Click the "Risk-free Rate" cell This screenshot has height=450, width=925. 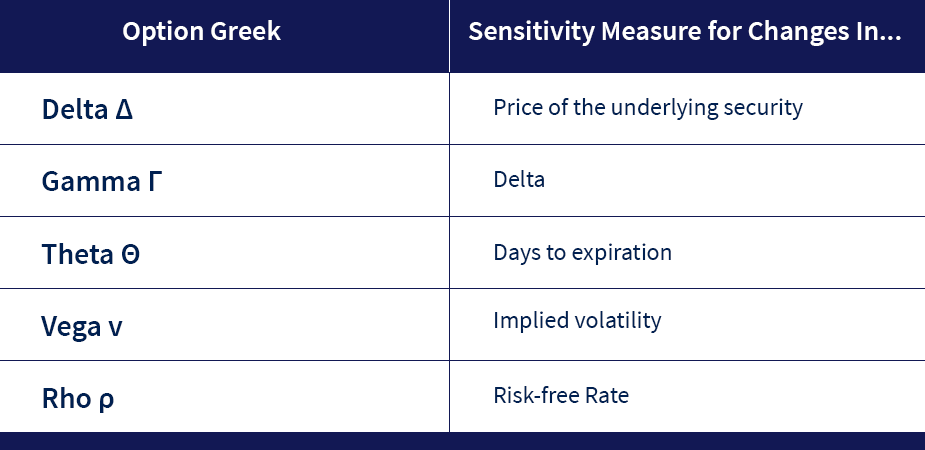tap(561, 395)
